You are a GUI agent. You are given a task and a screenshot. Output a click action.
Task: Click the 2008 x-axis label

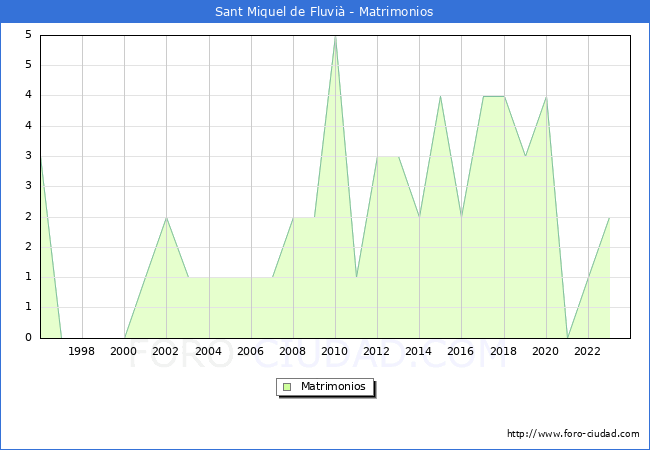tap(293, 351)
